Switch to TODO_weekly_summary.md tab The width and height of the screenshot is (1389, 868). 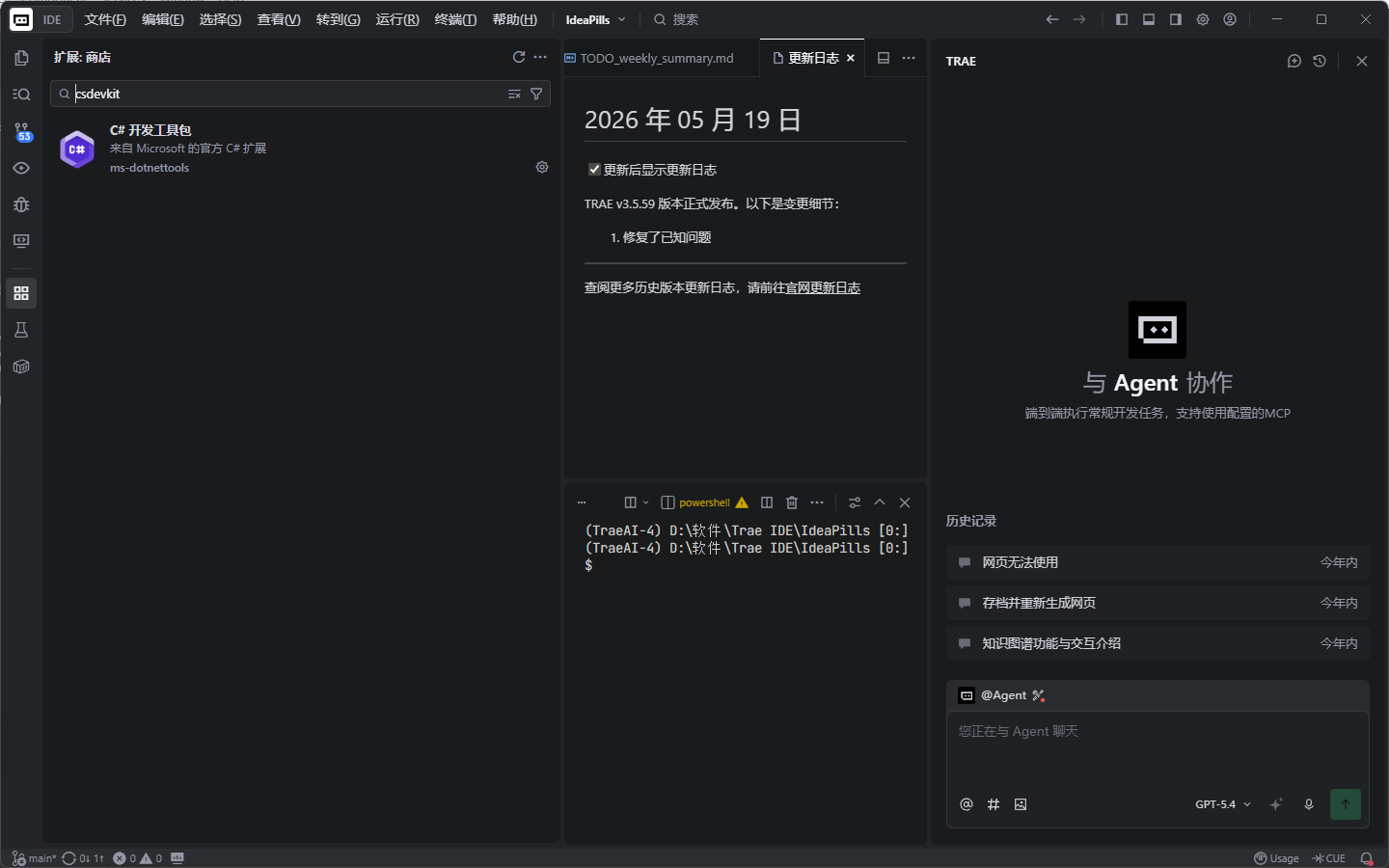[x=657, y=58]
